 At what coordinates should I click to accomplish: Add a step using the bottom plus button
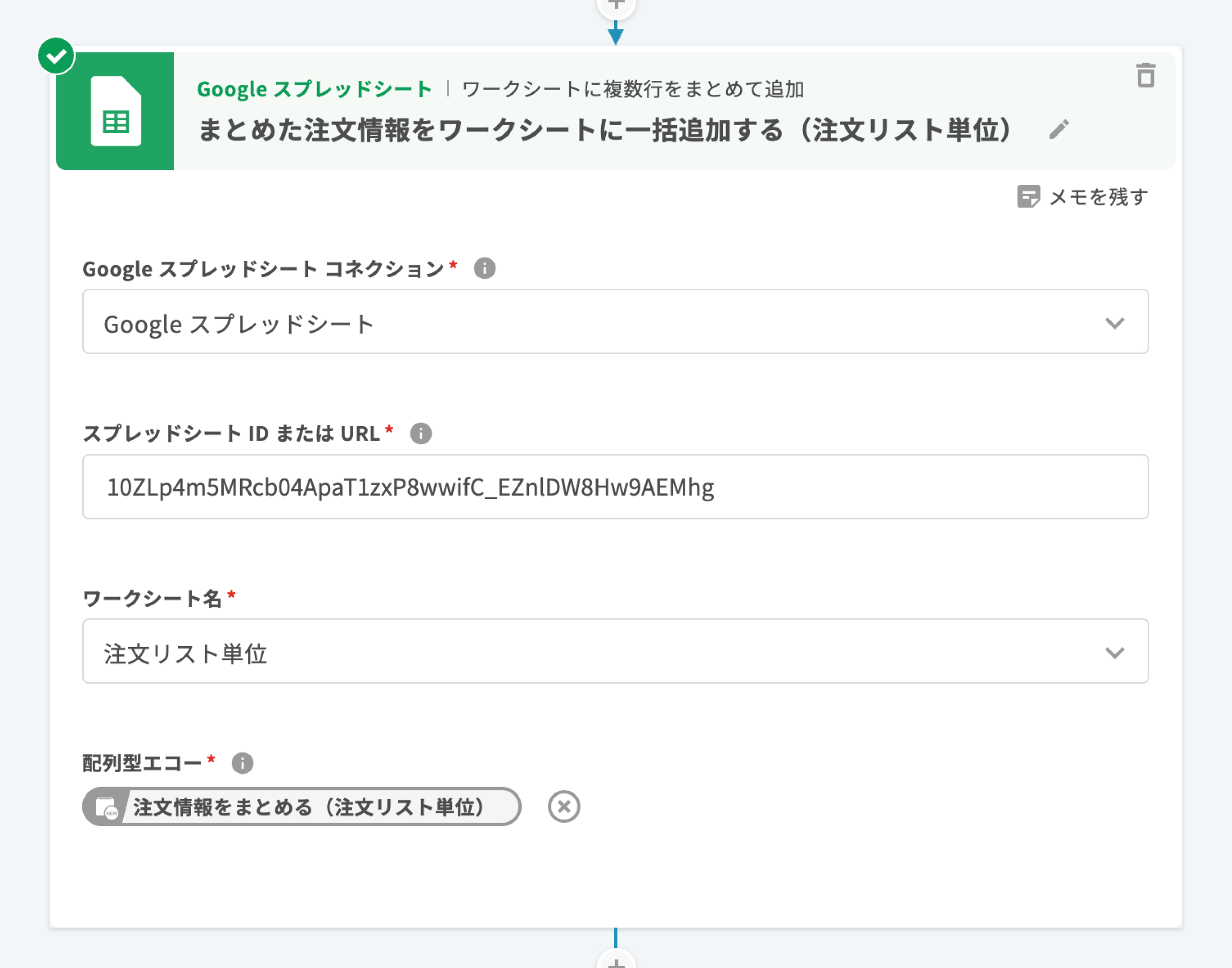[x=616, y=961]
